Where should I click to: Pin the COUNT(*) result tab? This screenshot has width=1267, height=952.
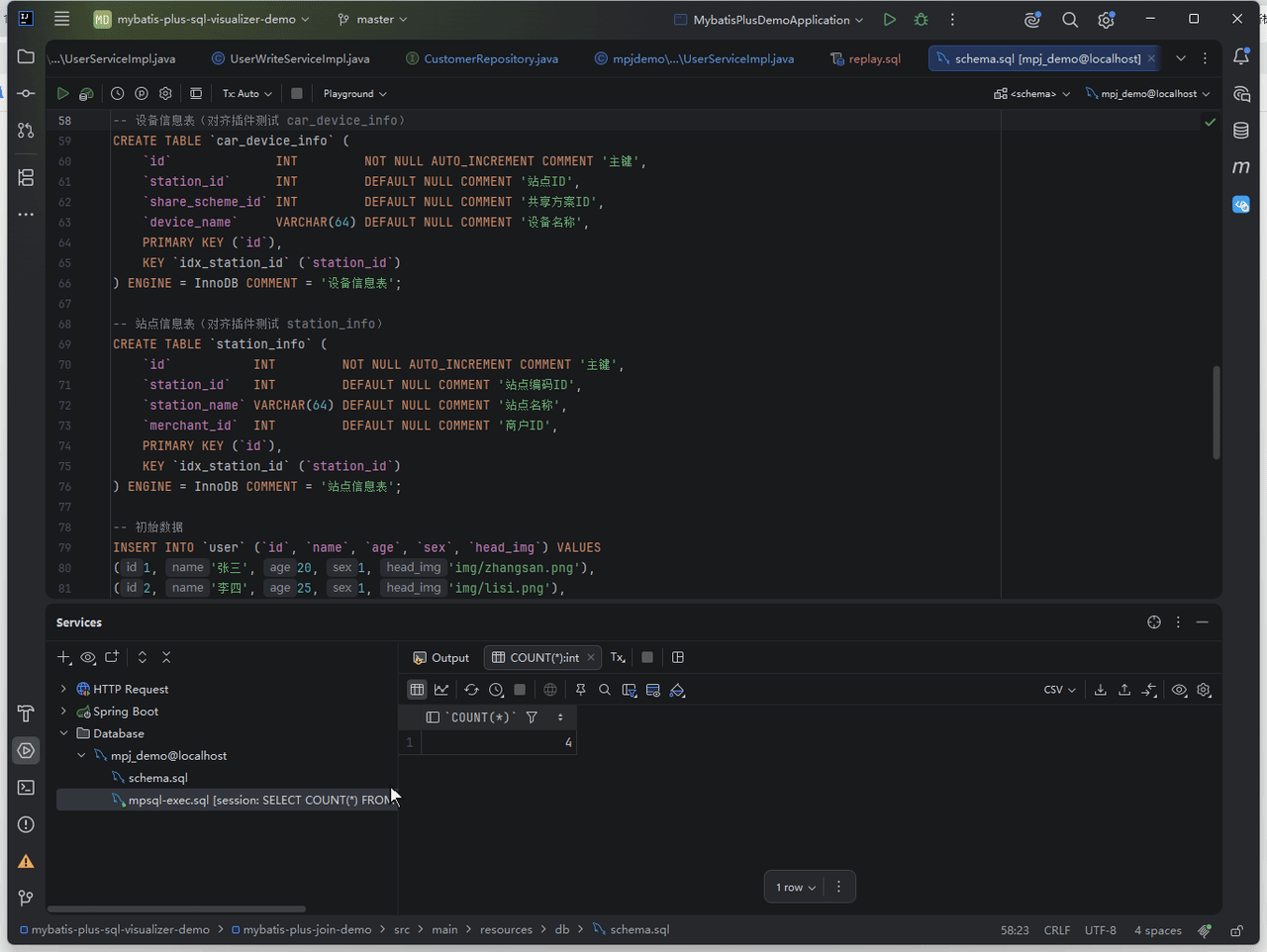point(581,690)
